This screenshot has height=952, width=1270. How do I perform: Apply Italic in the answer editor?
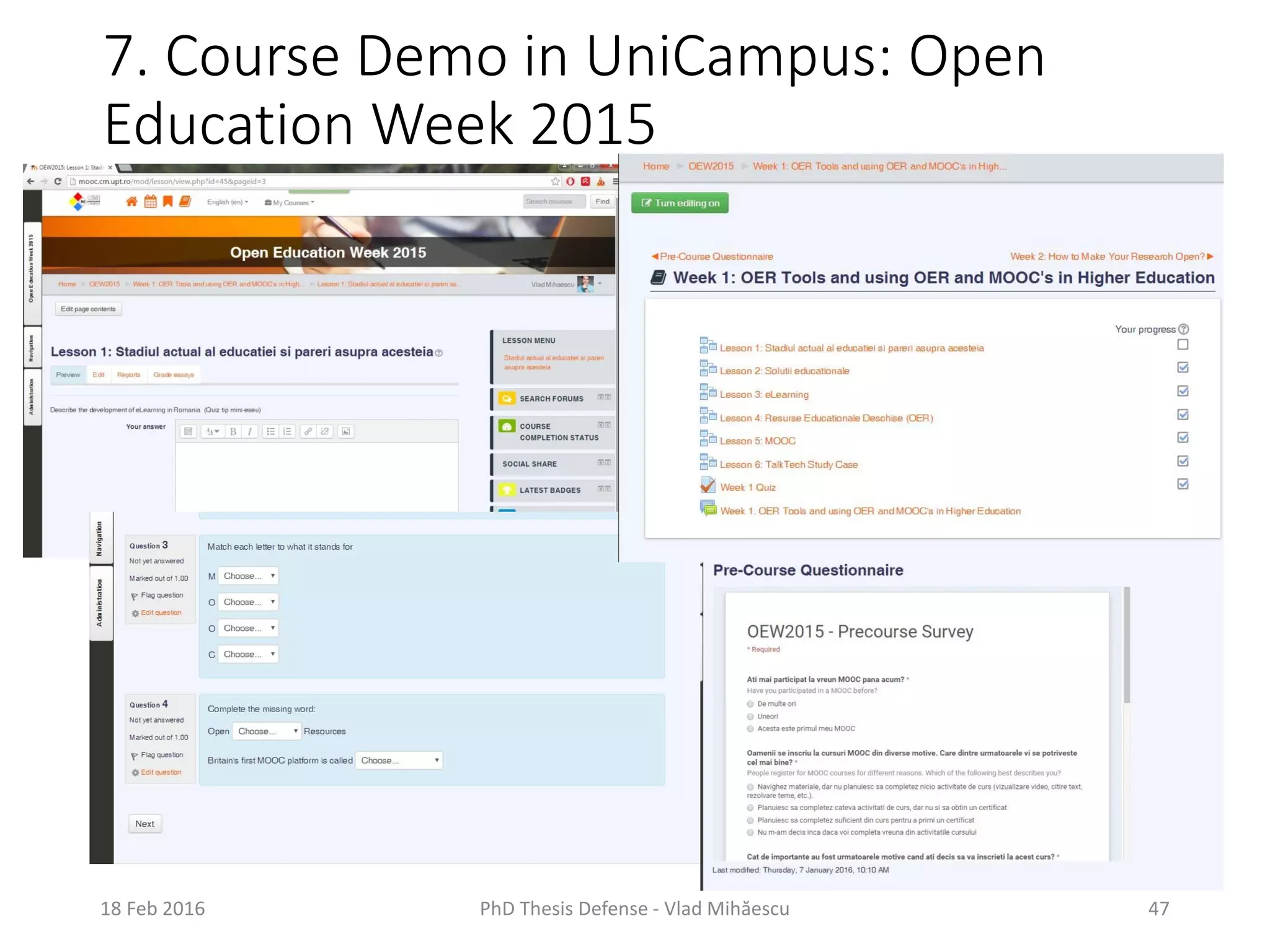(x=249, y=431)
